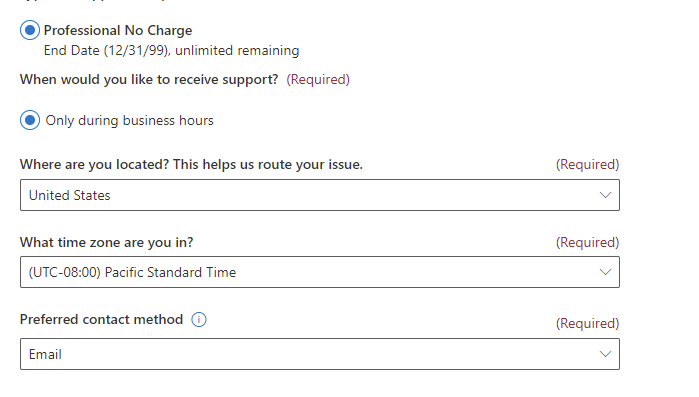Open the Preferred contact method info icon
Viewport: 699px width, 397px height.
[199, 319]
